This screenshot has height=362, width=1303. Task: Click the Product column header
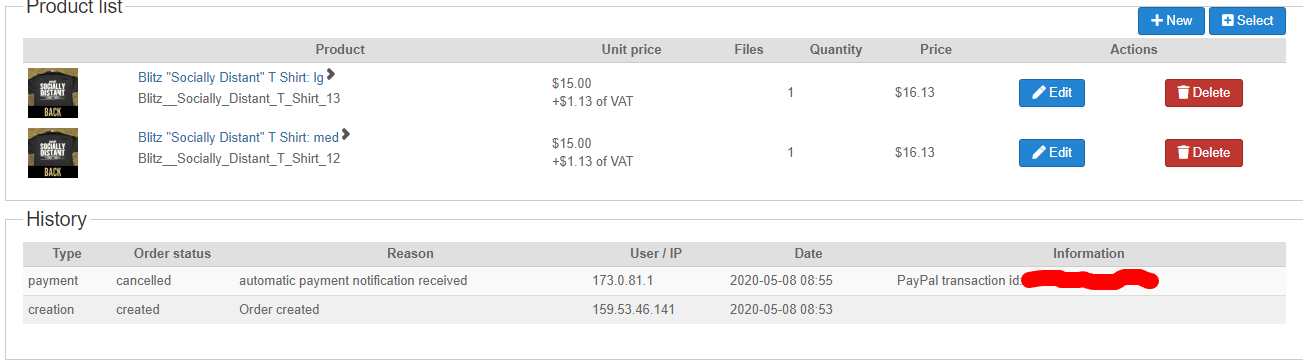click(x=340, y=50)
